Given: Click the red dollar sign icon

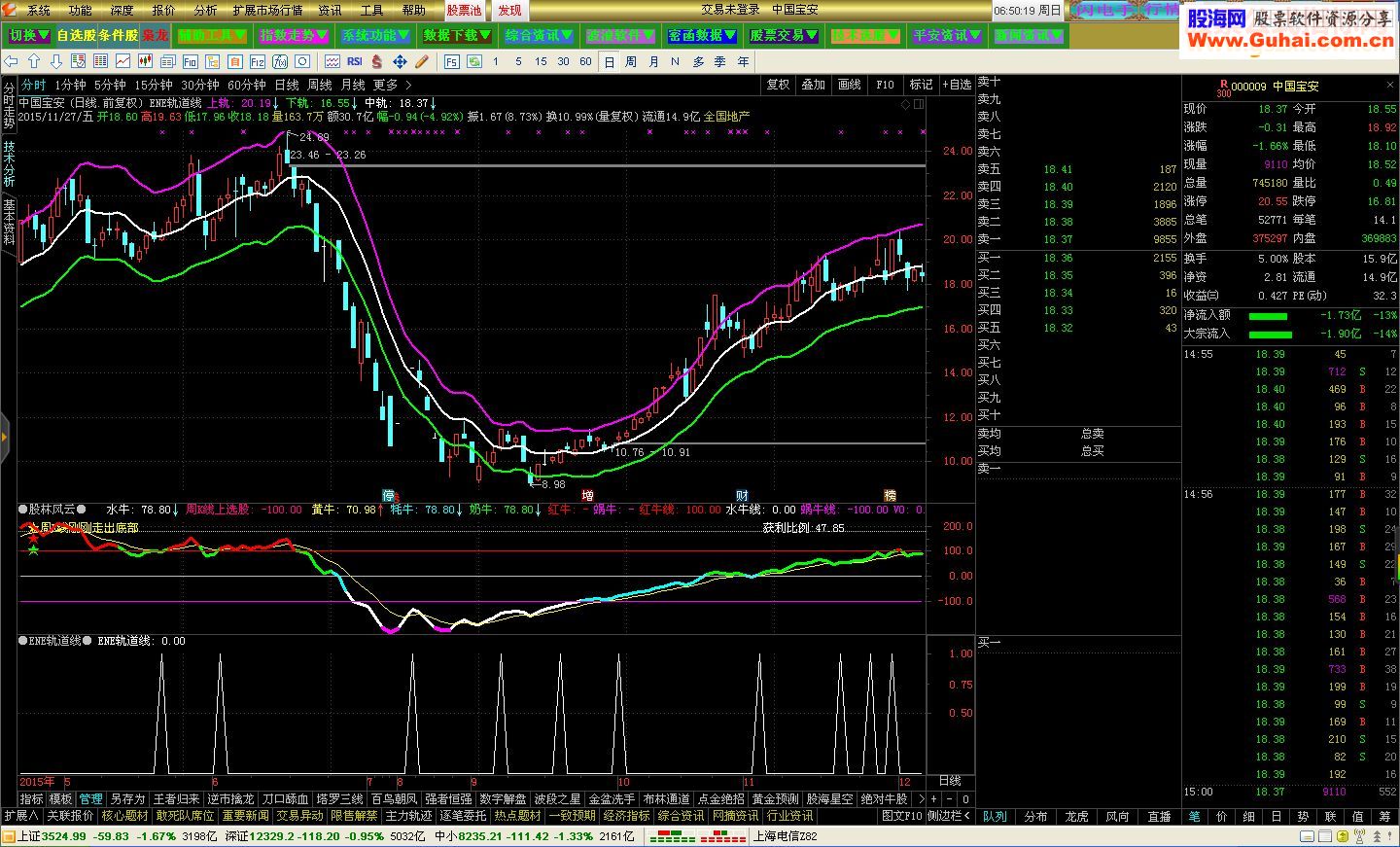Looking at the screenshot, I should [376, 61].
